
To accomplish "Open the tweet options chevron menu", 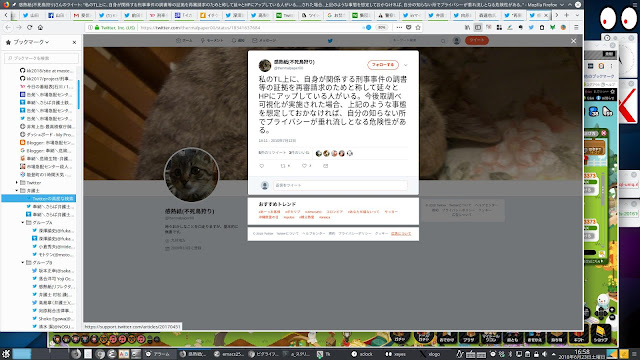I will click(x=406, y=65).
